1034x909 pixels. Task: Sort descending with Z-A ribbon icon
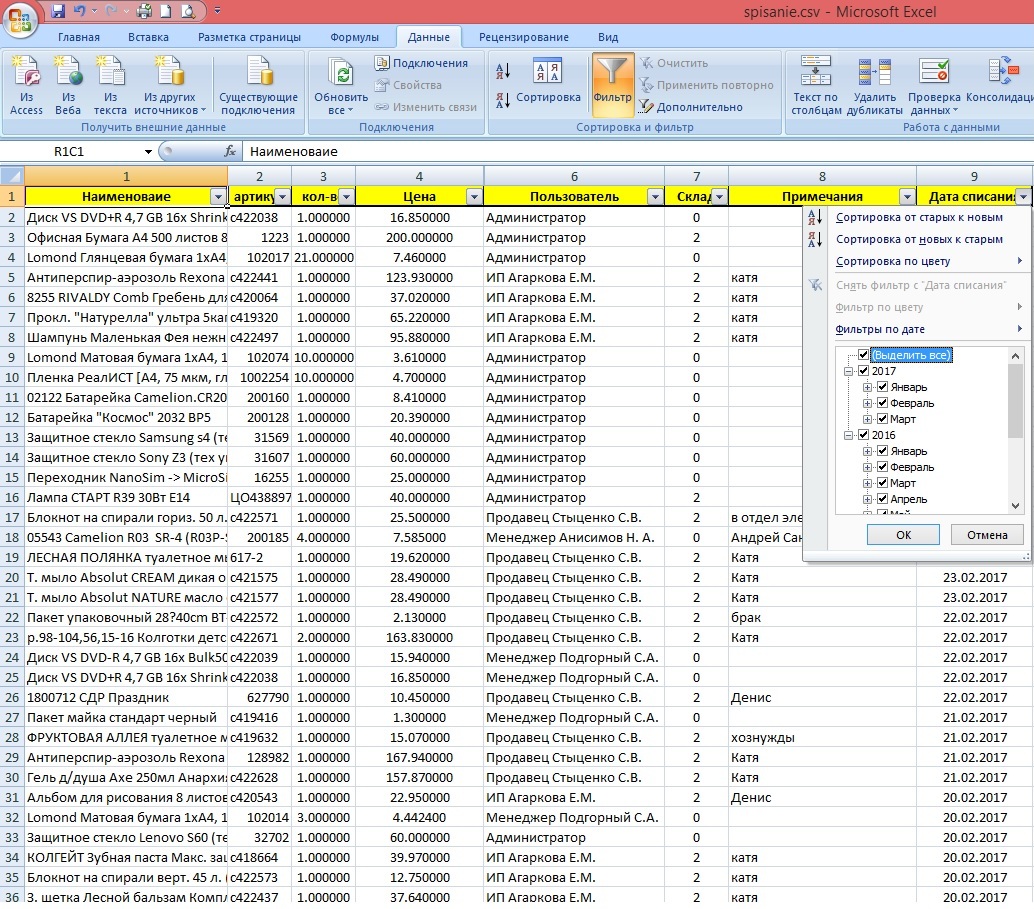503,100
